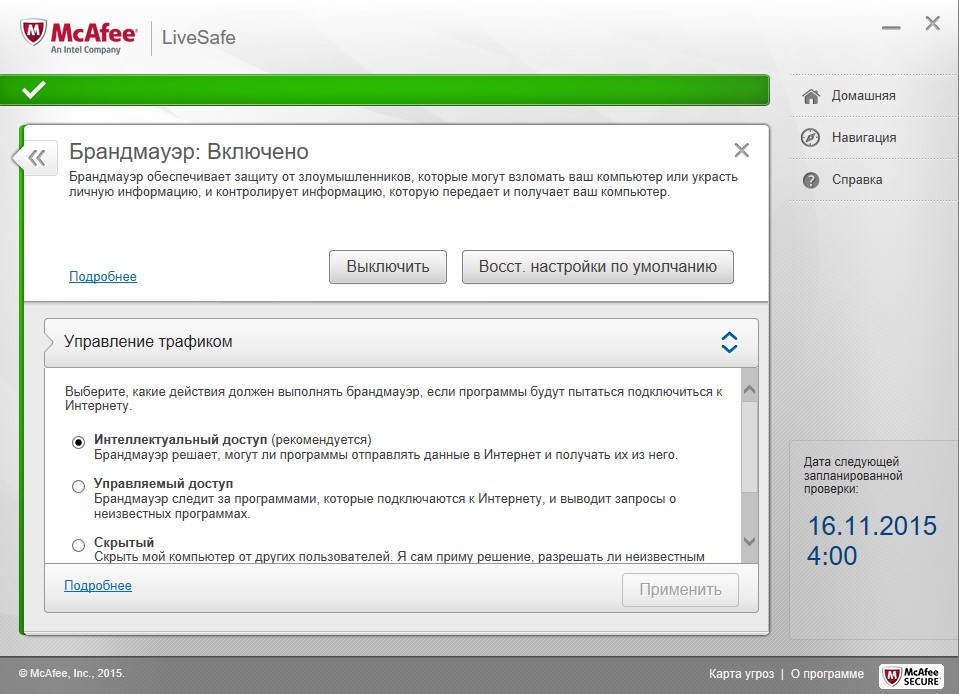Minimize the McAfee LiveSafe window

(x=891, y=28)
